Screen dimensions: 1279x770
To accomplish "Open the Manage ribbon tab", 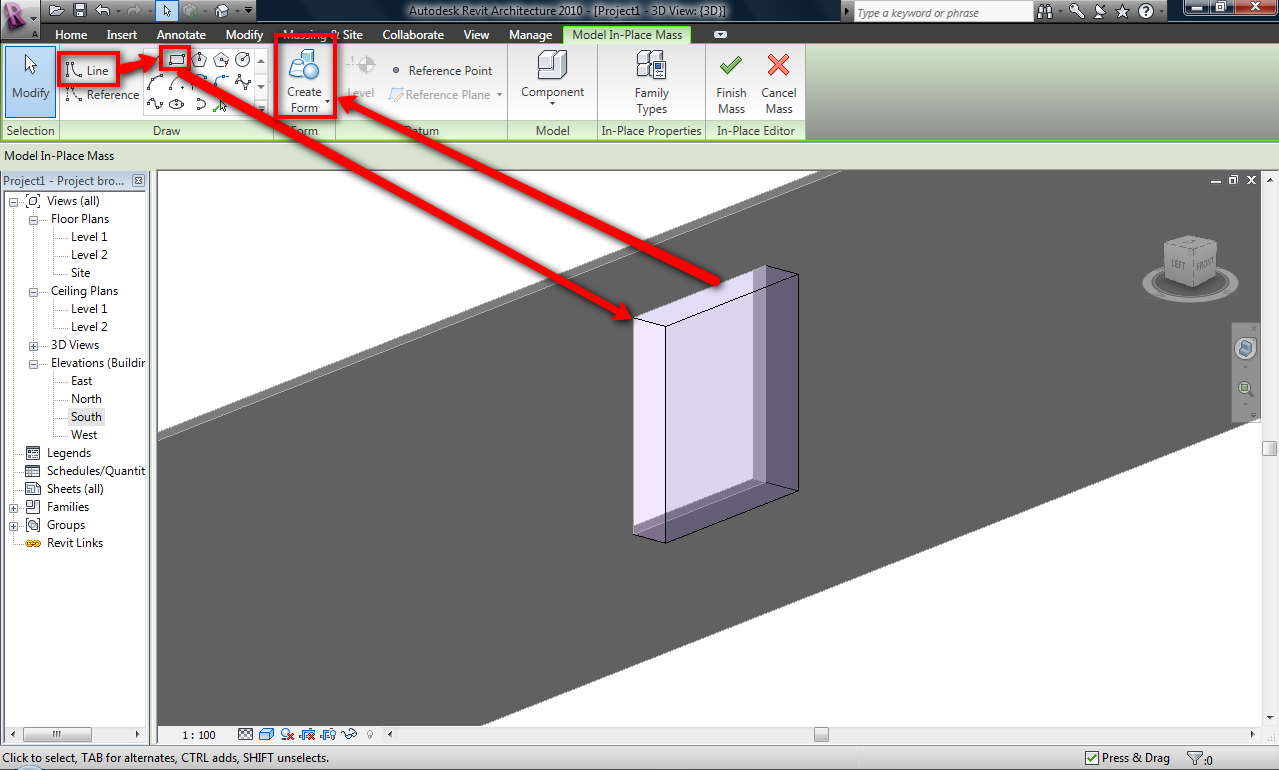I will pos(530,35).
